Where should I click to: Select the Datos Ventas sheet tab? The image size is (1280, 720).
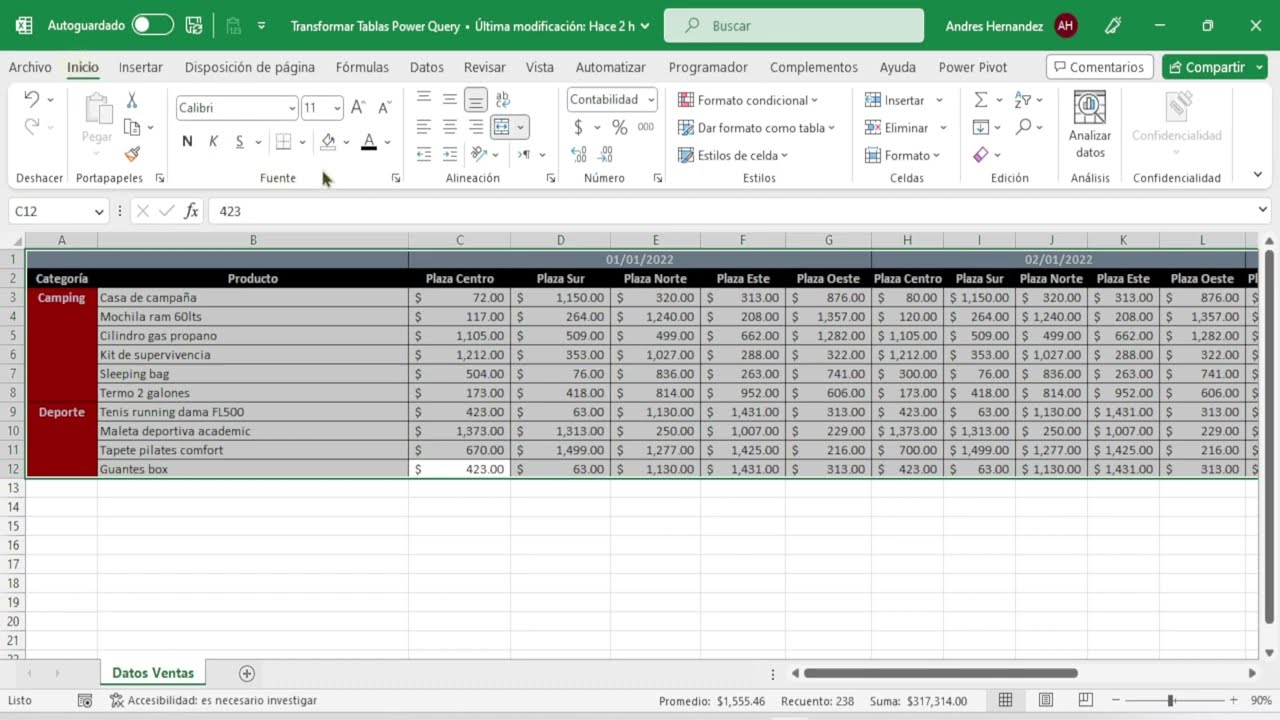coord(153,673)
